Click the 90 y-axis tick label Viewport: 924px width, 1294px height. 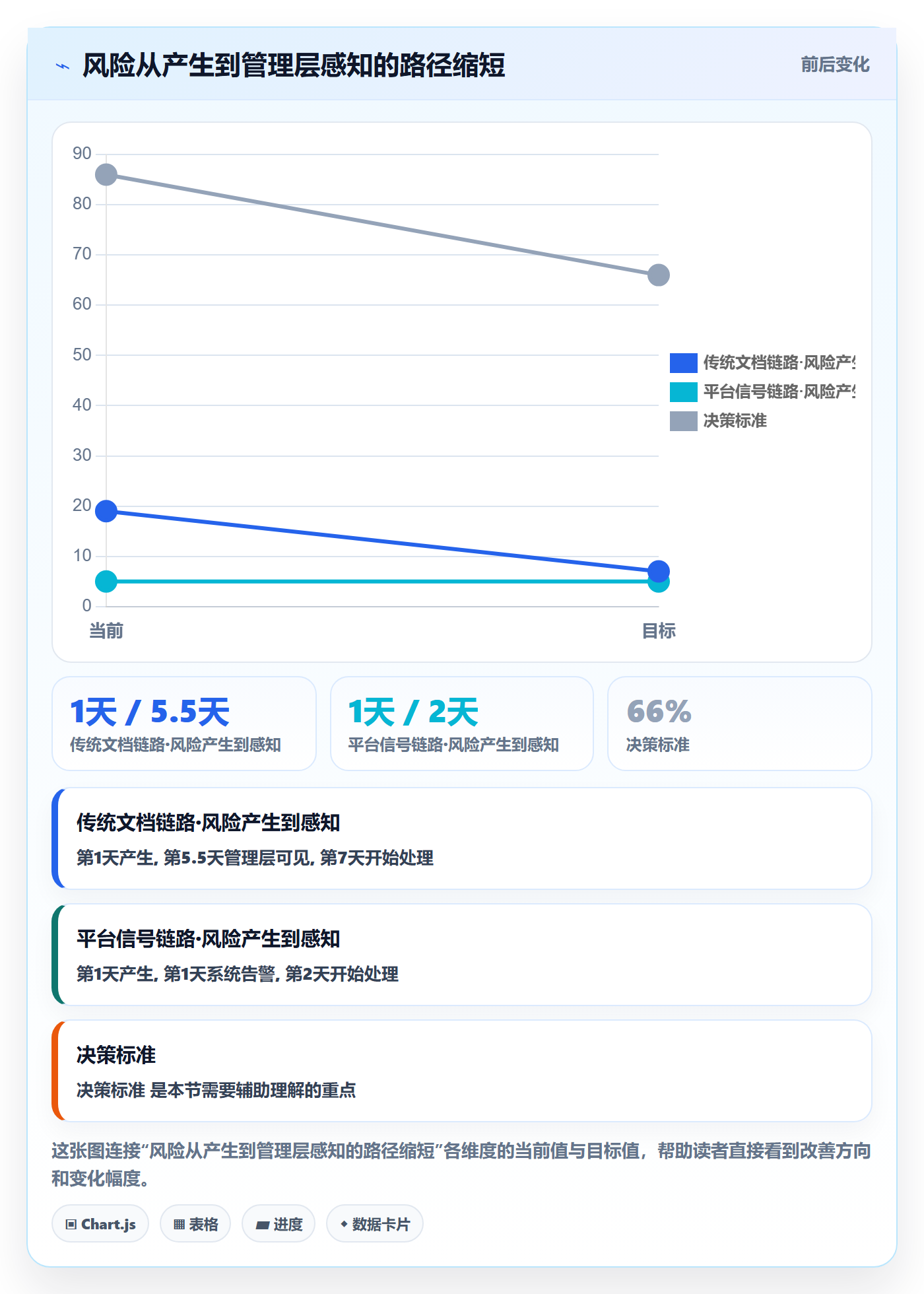[82, 153]
